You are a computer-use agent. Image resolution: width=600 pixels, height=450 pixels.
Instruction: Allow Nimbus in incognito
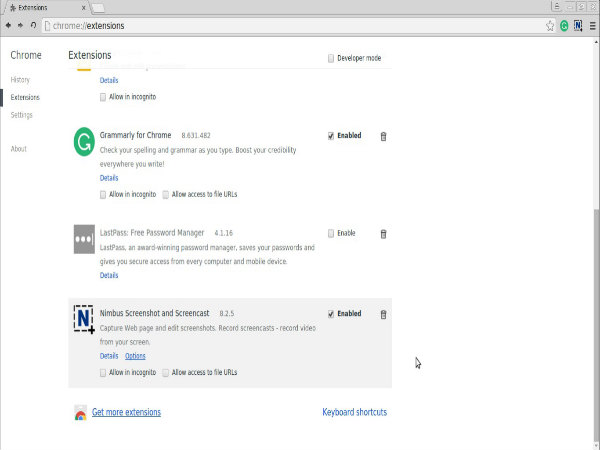click(103, 373)
